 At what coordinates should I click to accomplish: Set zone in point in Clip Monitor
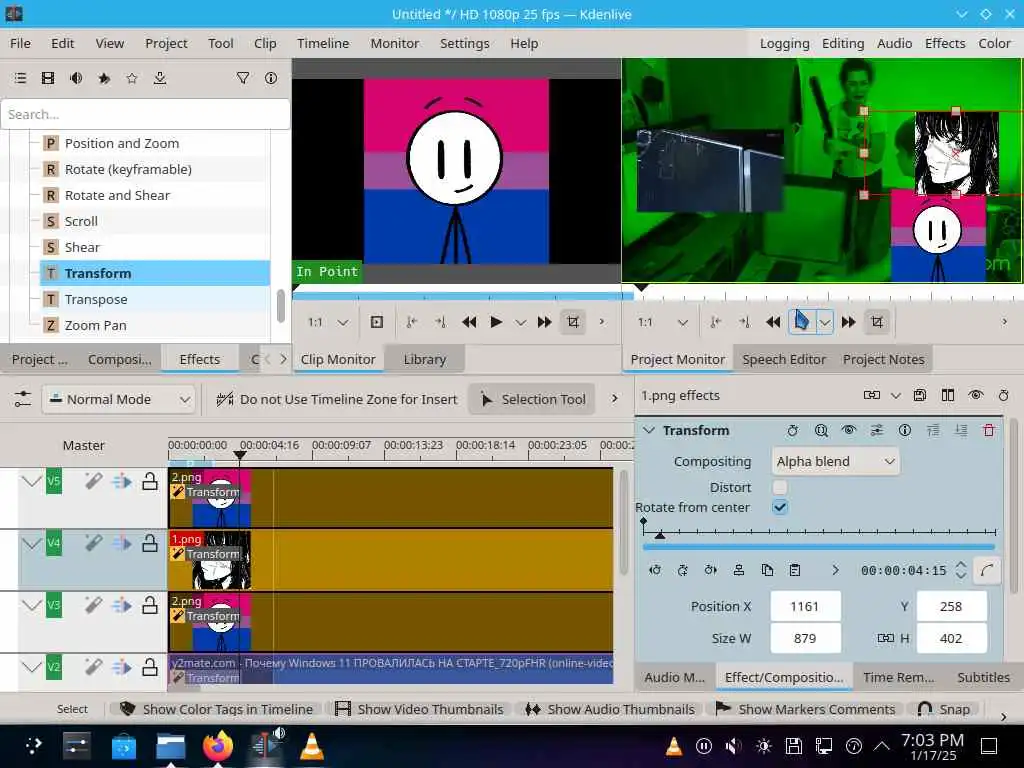click(x=411, y=322)
